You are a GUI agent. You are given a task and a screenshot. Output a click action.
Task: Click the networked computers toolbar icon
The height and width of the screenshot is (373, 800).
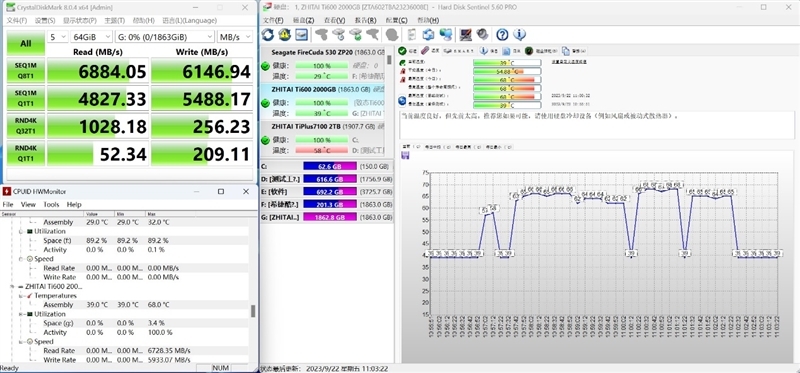click(446, 35)
